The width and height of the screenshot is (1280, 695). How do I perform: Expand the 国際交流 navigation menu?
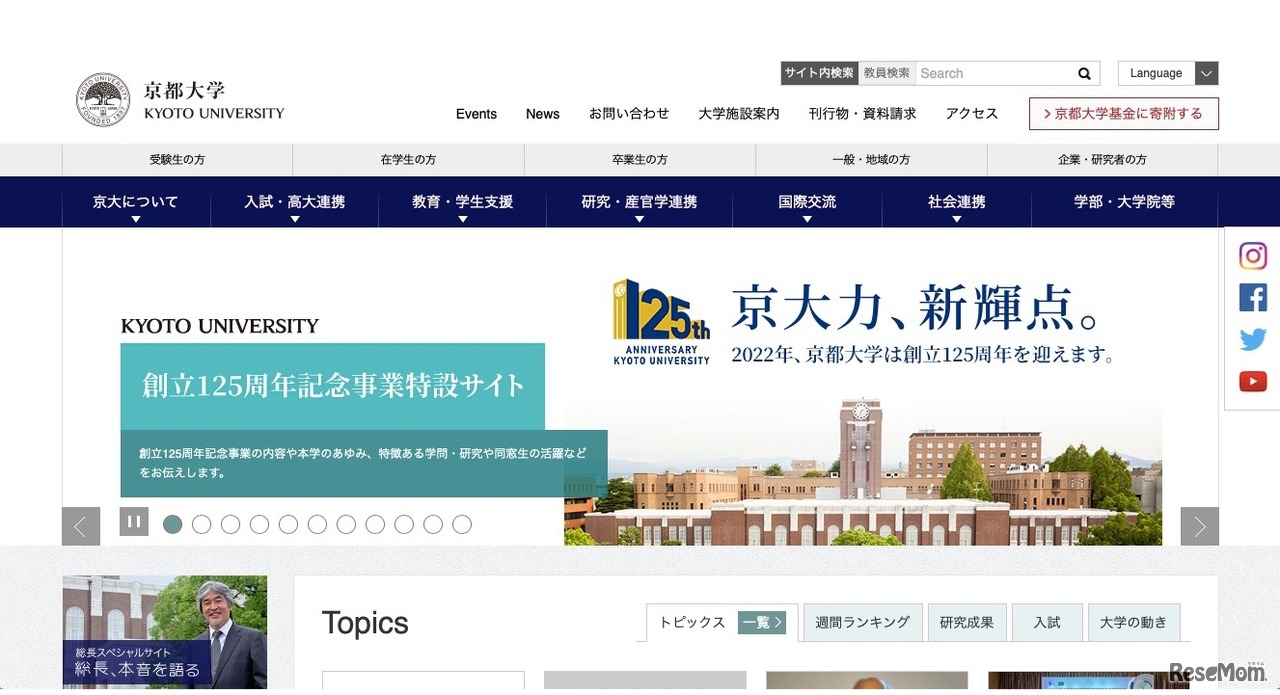[x=806, y=201]
